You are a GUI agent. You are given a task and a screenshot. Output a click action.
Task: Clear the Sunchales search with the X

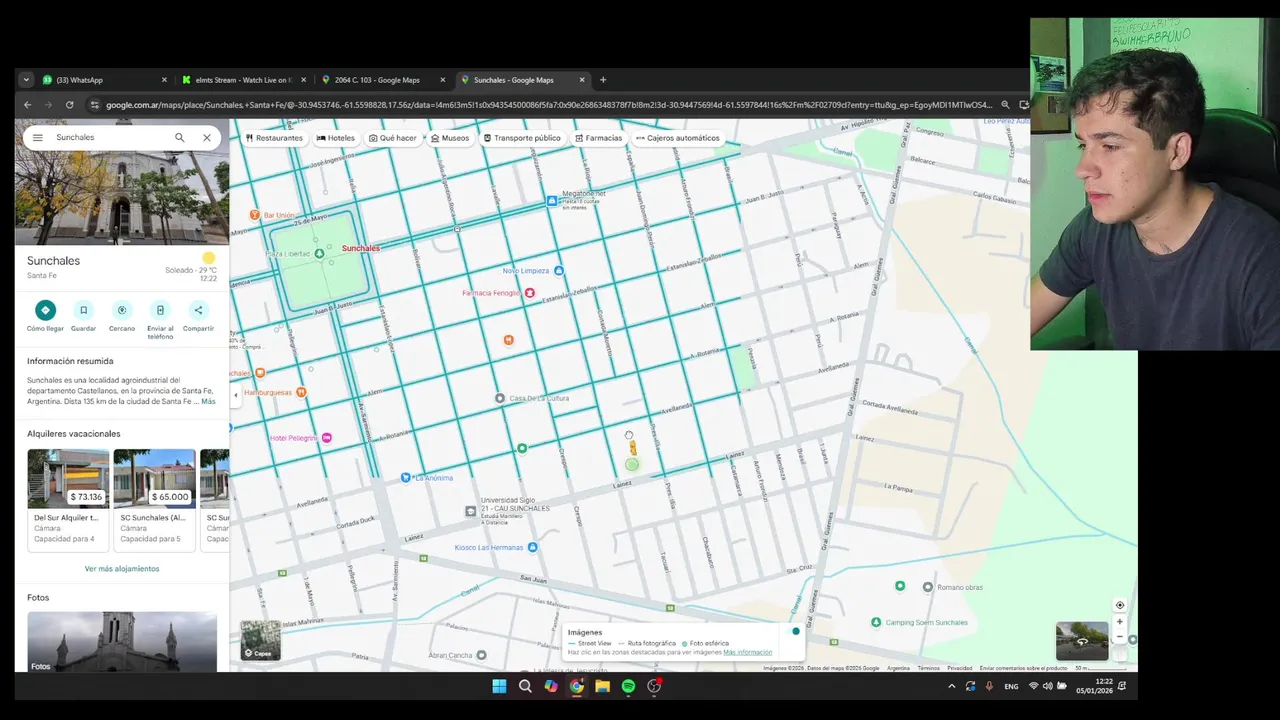(207, 138)
